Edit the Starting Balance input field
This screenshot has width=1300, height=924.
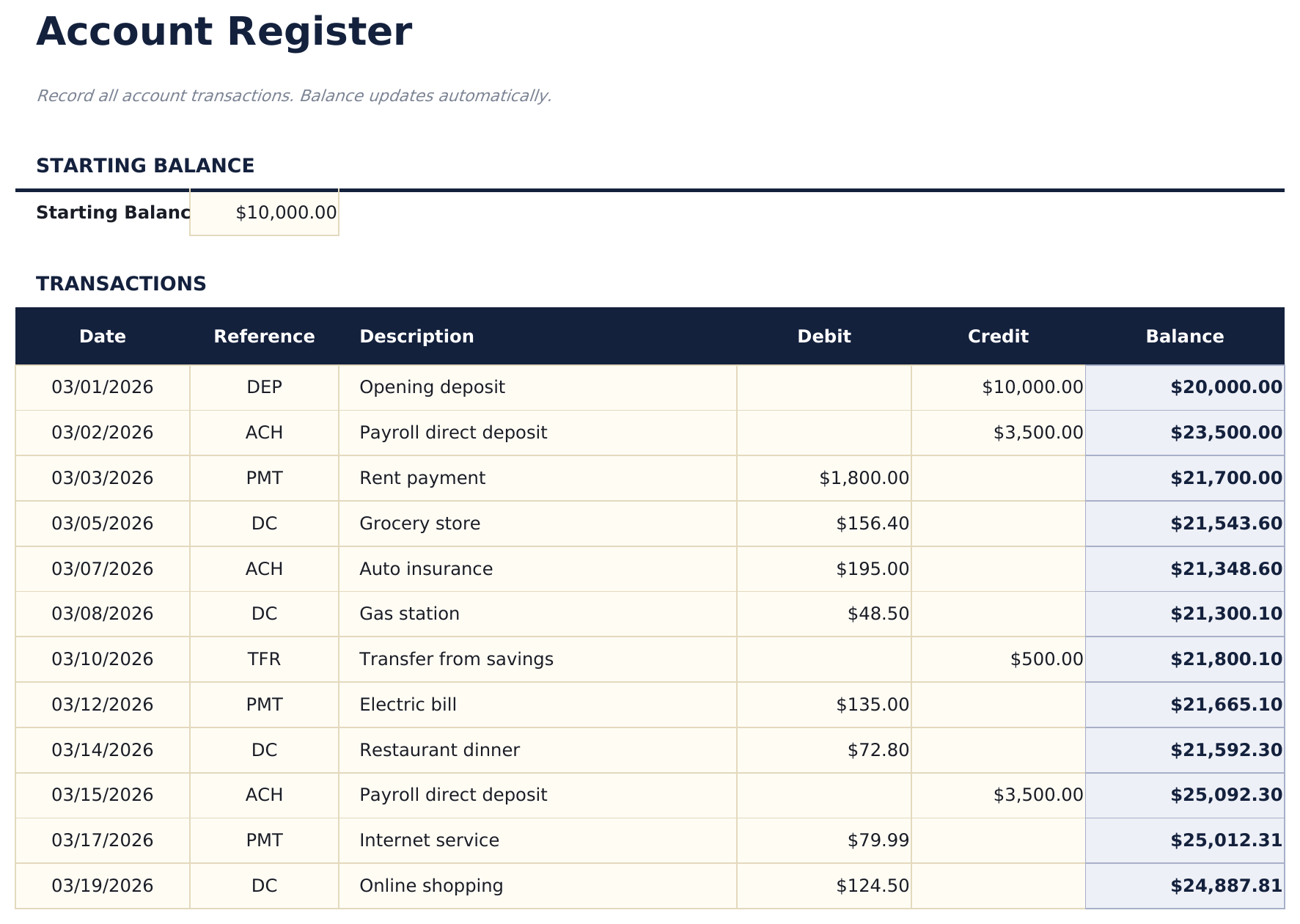point(264,213)
